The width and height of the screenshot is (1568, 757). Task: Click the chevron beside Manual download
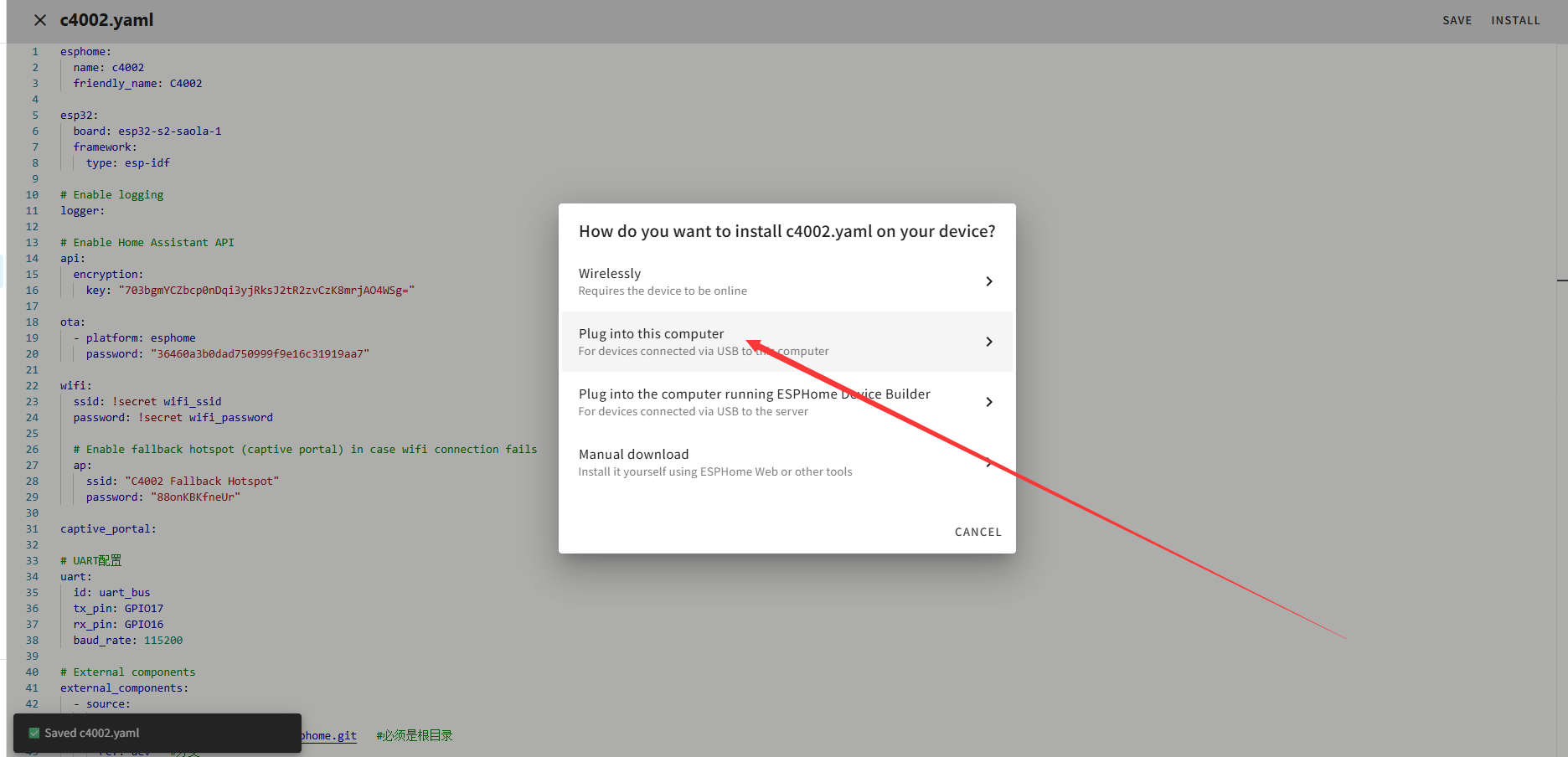point(988,462)
